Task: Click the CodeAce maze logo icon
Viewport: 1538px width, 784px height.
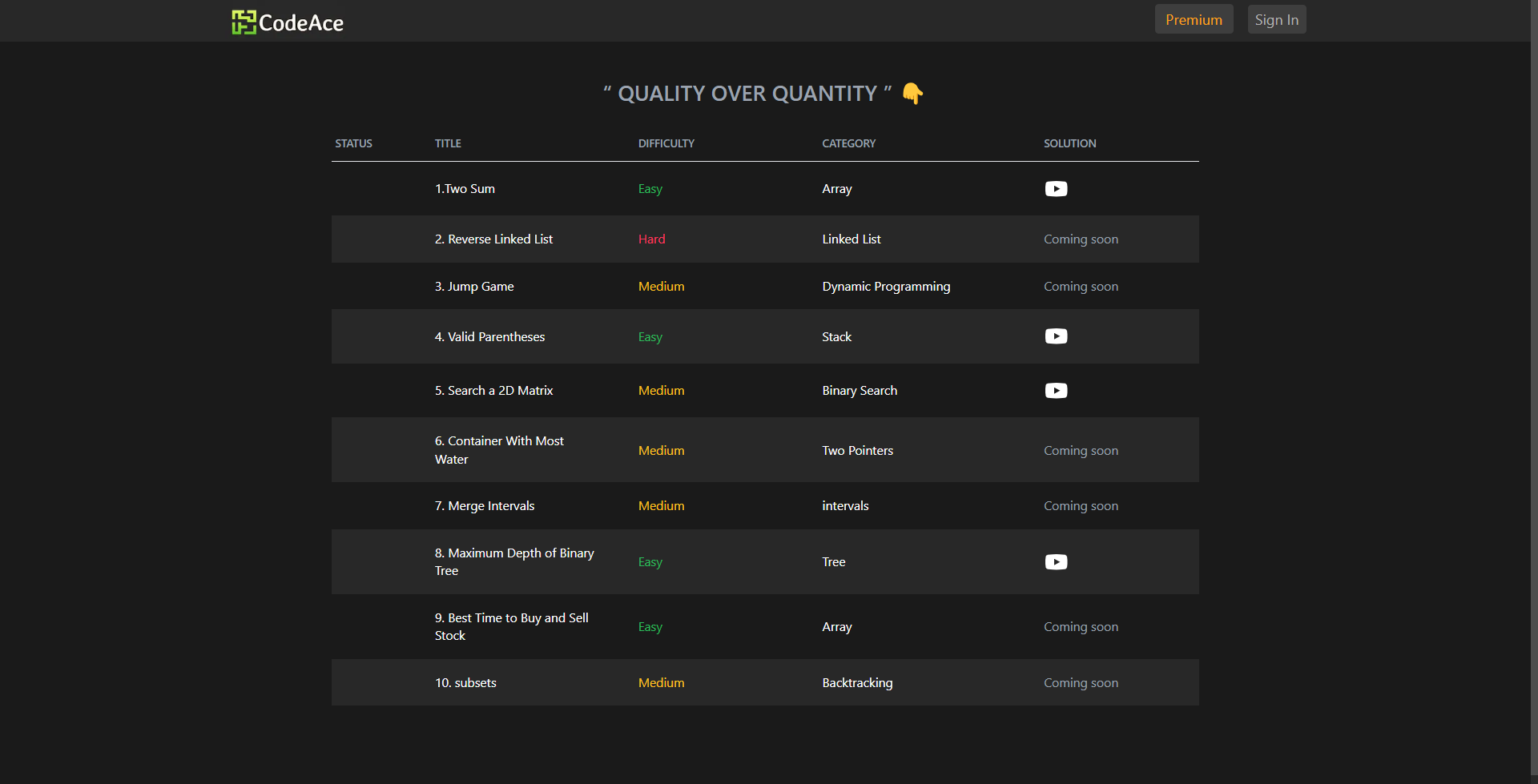Action: coord(244,22)
